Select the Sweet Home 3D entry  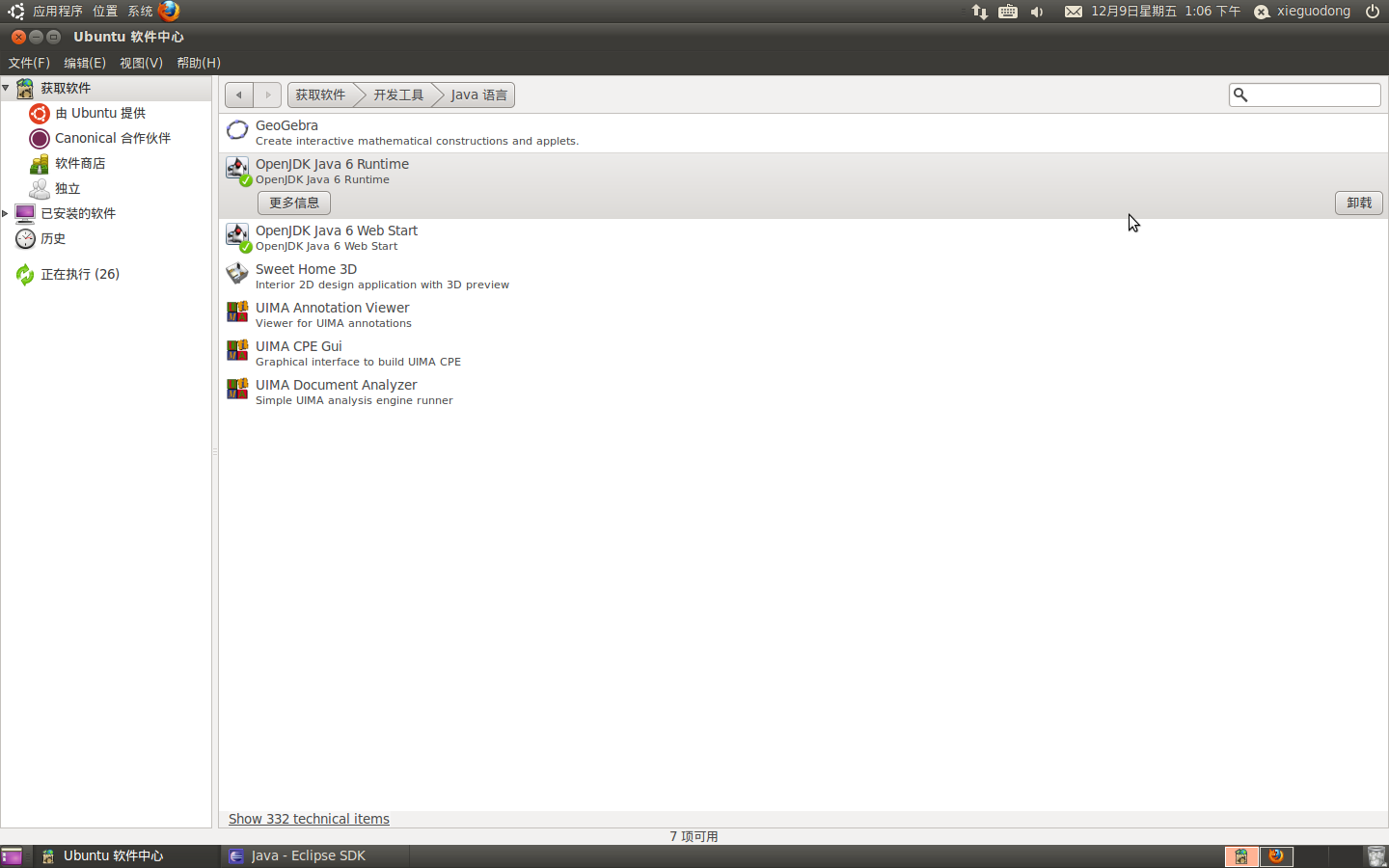pyautogui.click(x=803, y=277)
